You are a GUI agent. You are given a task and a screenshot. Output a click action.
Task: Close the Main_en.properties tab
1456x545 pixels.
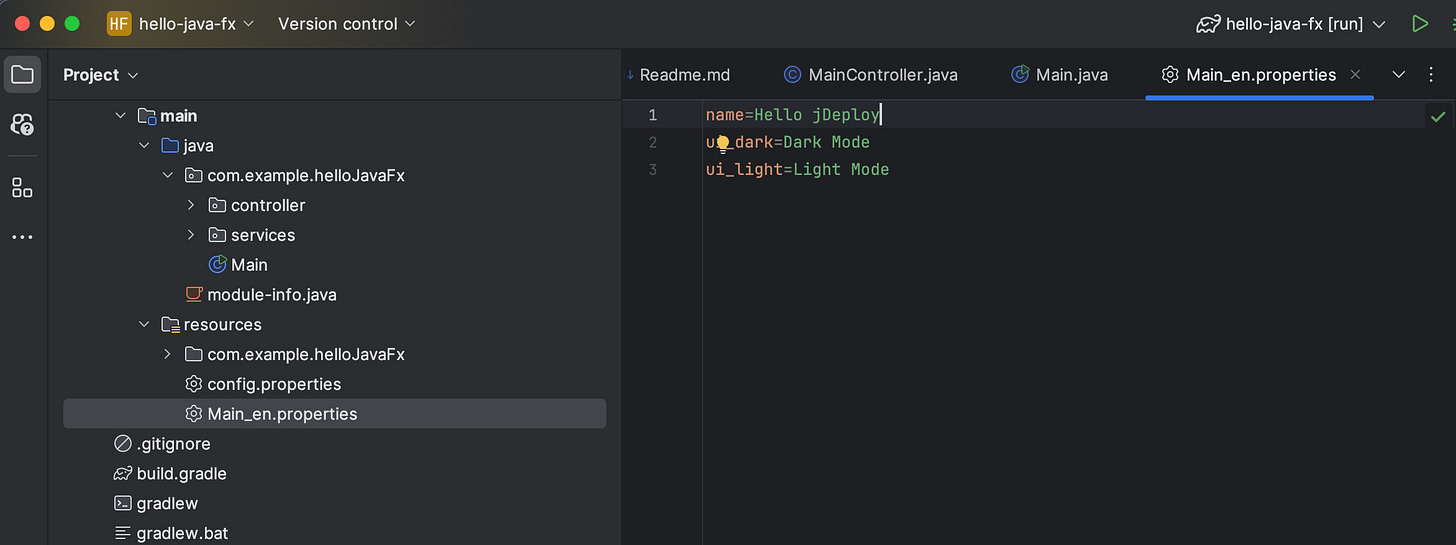[x=1356, y=75]
